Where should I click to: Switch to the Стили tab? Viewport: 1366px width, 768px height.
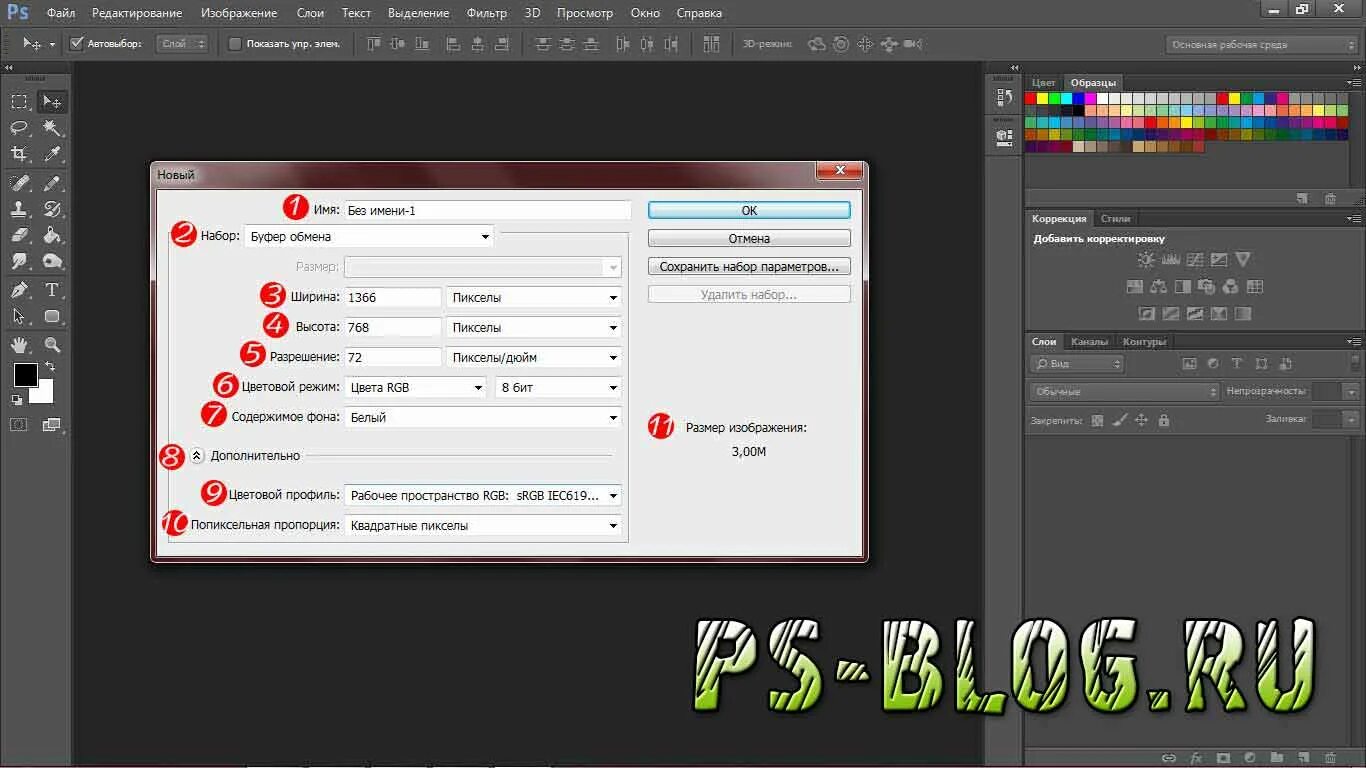point(1115,218)
